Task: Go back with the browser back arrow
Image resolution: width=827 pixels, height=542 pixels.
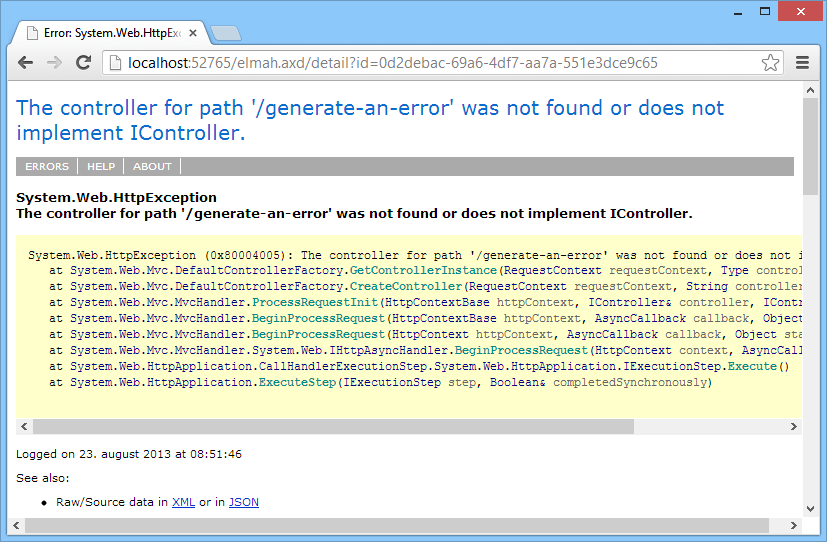Action: click(25, 63)
